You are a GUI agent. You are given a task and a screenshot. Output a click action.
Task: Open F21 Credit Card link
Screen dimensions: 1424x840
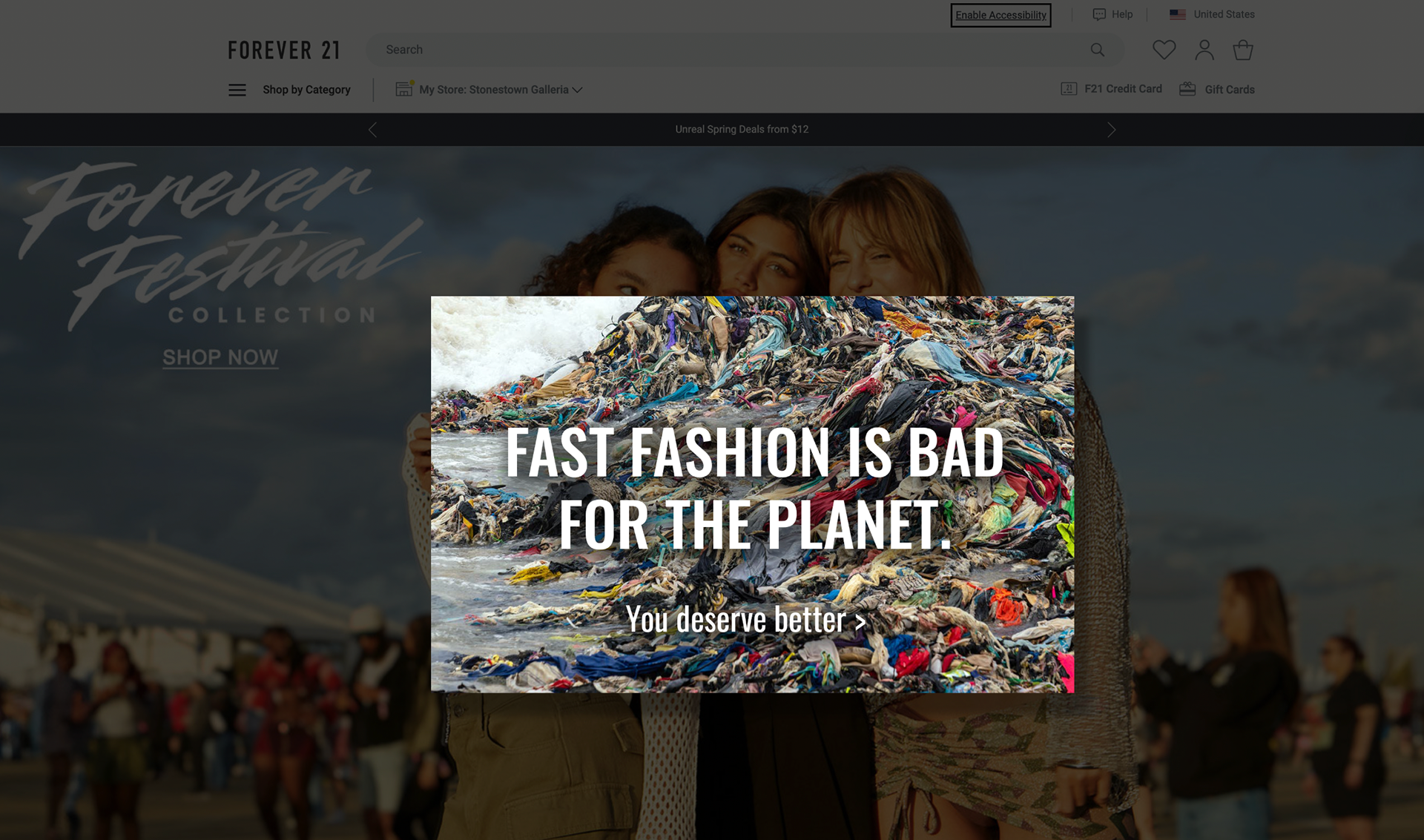1123,89
